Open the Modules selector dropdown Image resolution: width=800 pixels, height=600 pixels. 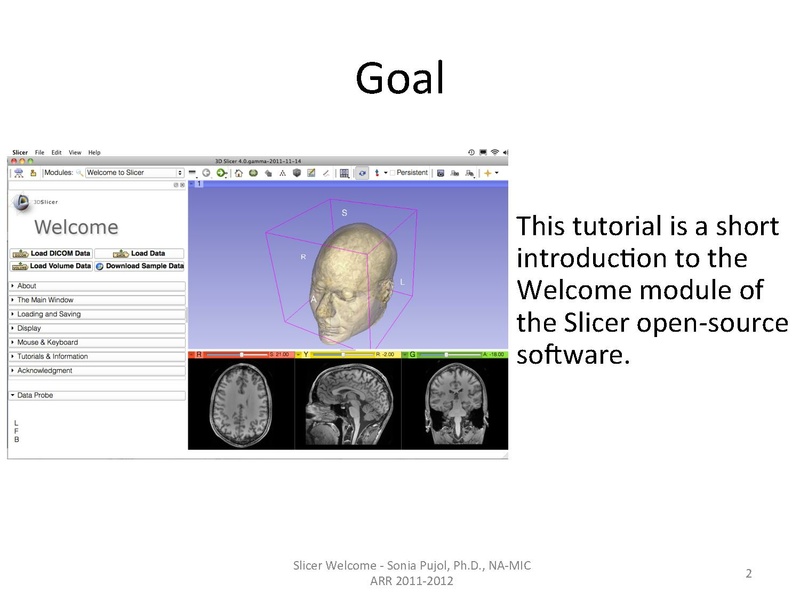coord(134,173)
